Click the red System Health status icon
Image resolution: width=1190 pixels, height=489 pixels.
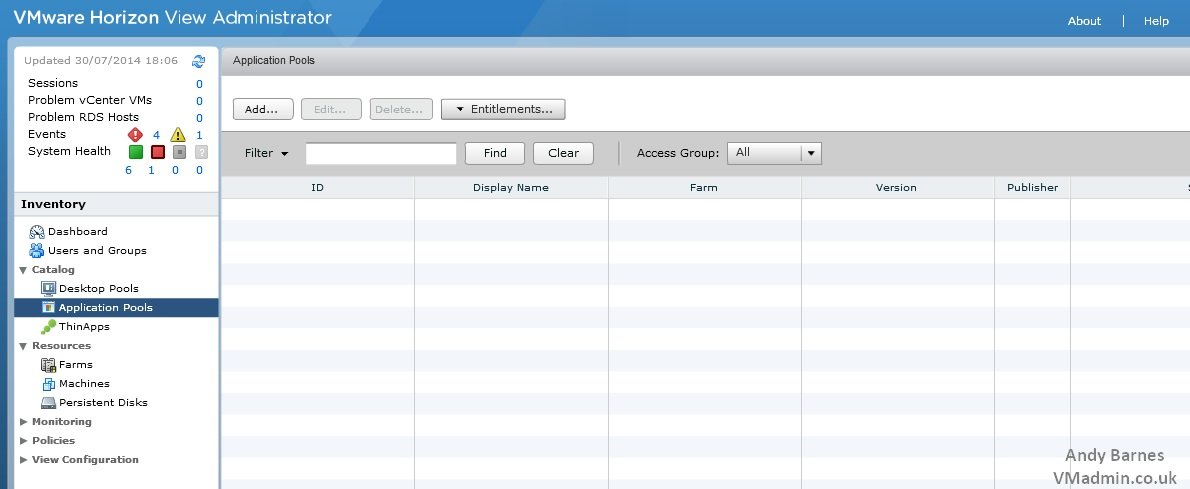[157, 152]
